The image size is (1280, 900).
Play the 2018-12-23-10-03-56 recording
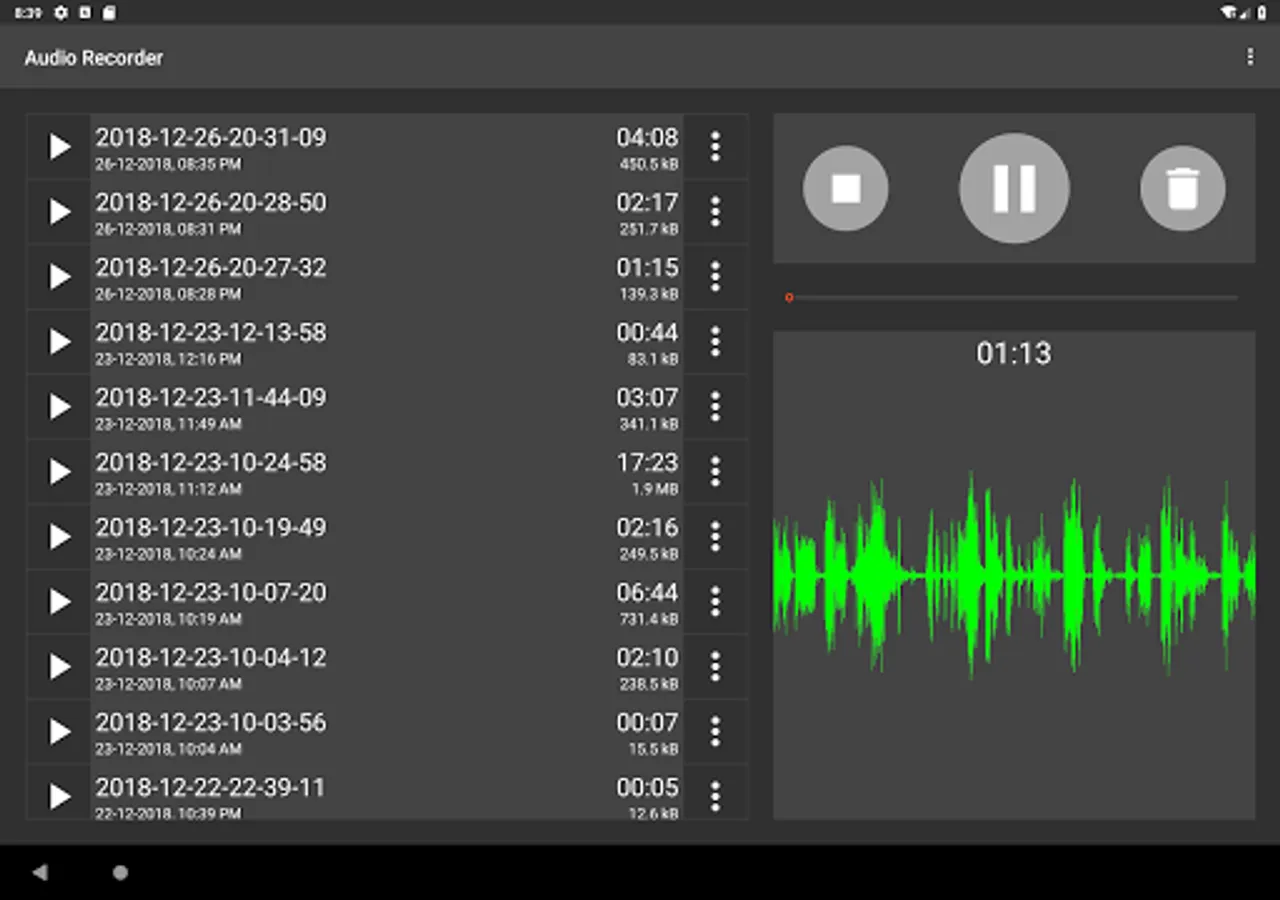tap(59, 732)
